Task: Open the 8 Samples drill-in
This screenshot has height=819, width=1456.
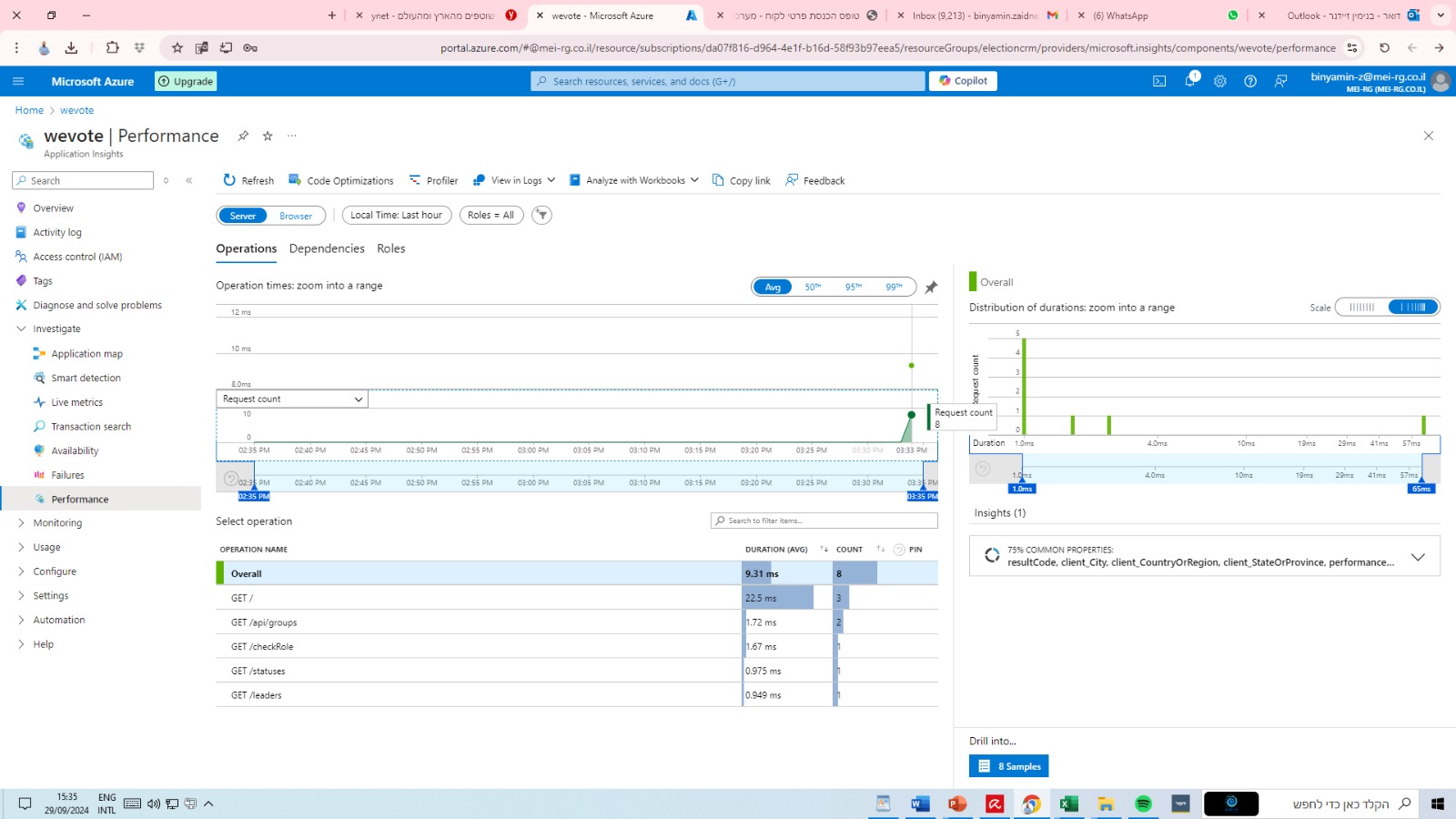Action: click(x=1009, y=766)
